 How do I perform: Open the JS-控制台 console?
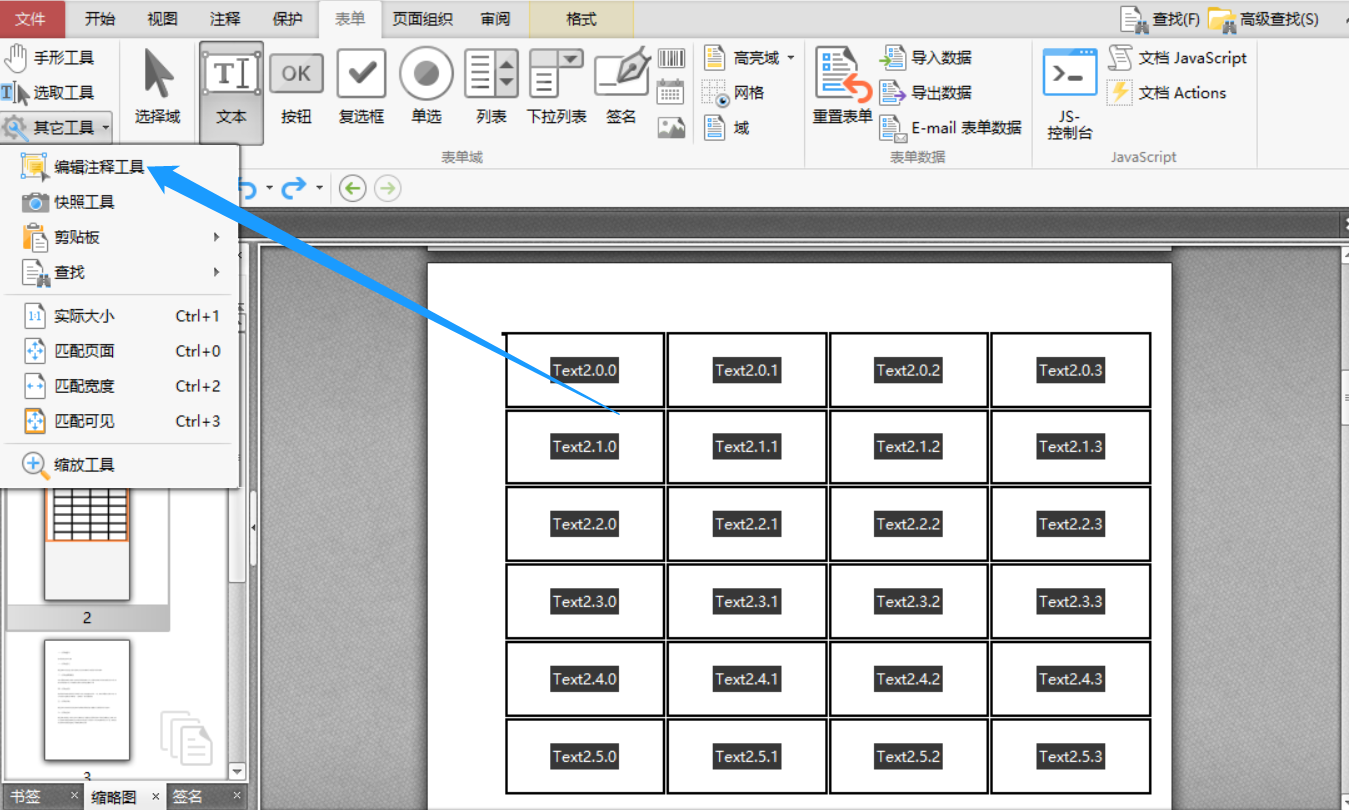[x=1070, y=94]
